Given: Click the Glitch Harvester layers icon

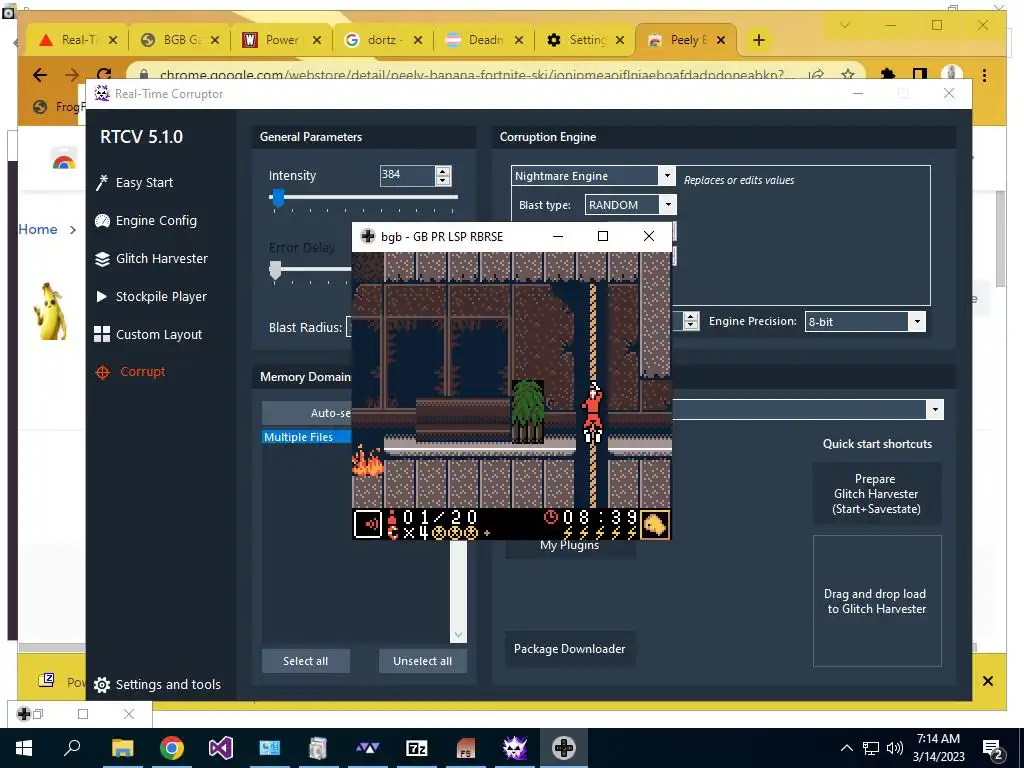Looking at the screenshot, I should [102, 259].
